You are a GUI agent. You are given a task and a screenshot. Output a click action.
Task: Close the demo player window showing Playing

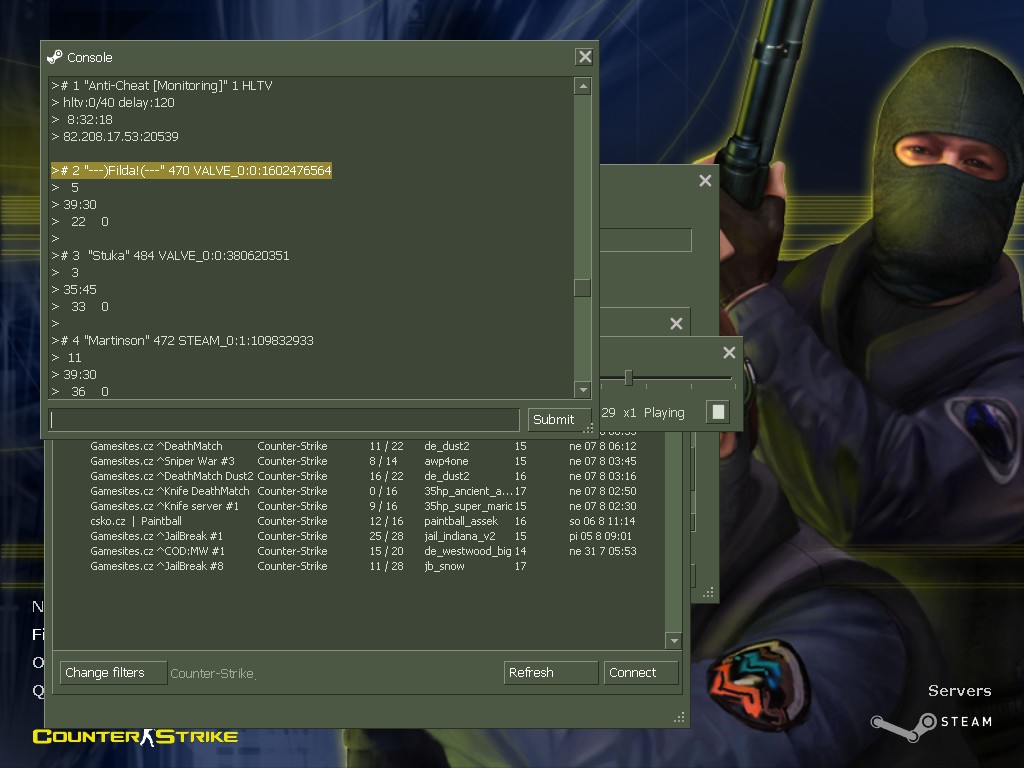[729, 353]
